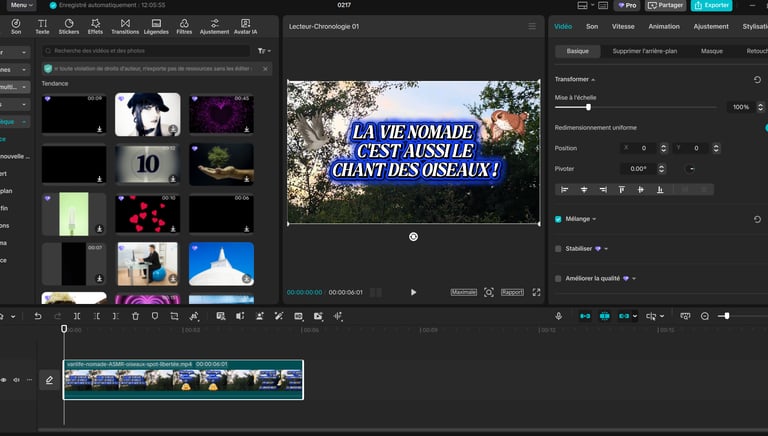Switch to the Animation tab

tap(663, 27)
